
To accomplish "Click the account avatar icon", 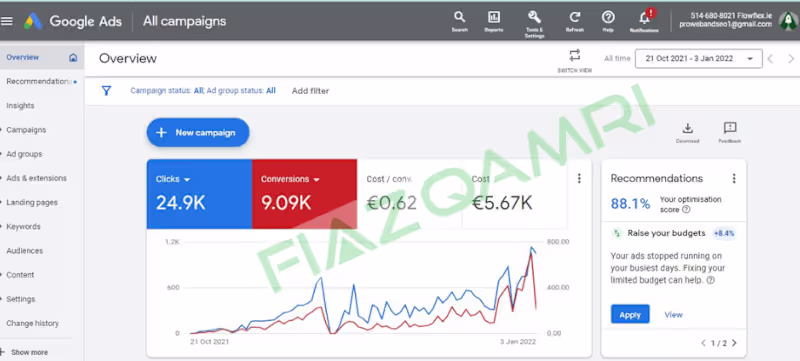I will tap(788, 21).
